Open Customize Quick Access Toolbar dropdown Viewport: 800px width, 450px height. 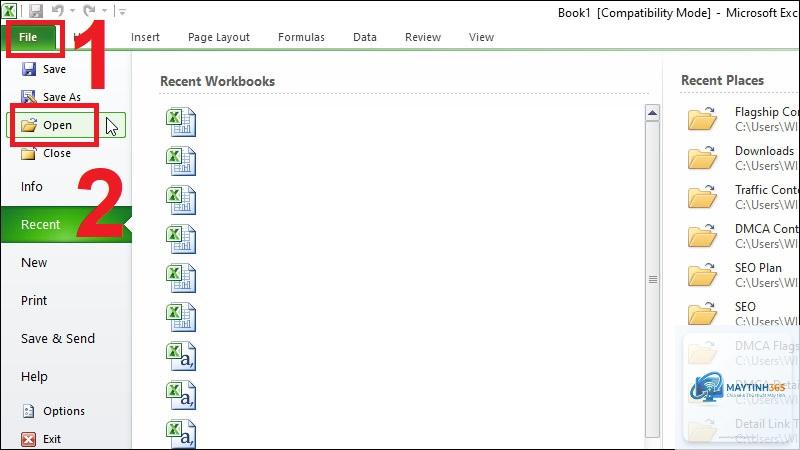click(121, 11)
